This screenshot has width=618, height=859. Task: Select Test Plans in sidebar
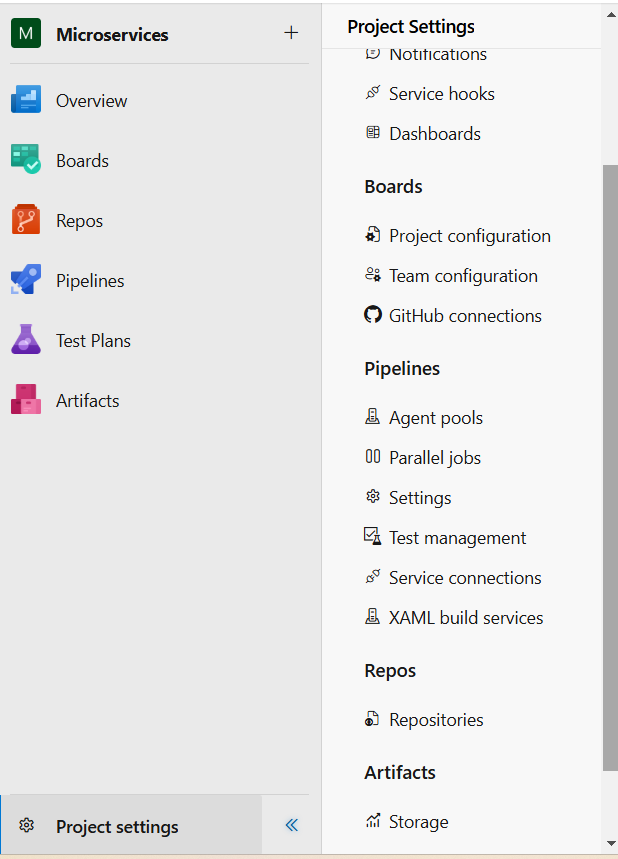click(x=93, y=341)
